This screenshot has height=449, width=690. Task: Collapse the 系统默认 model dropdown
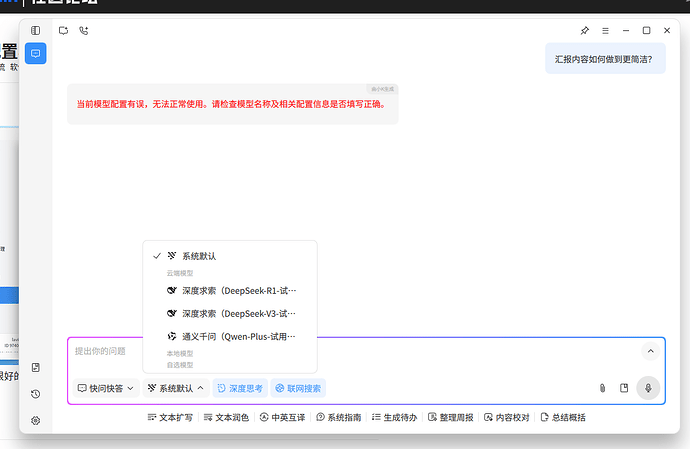click(x=176, y=388)
